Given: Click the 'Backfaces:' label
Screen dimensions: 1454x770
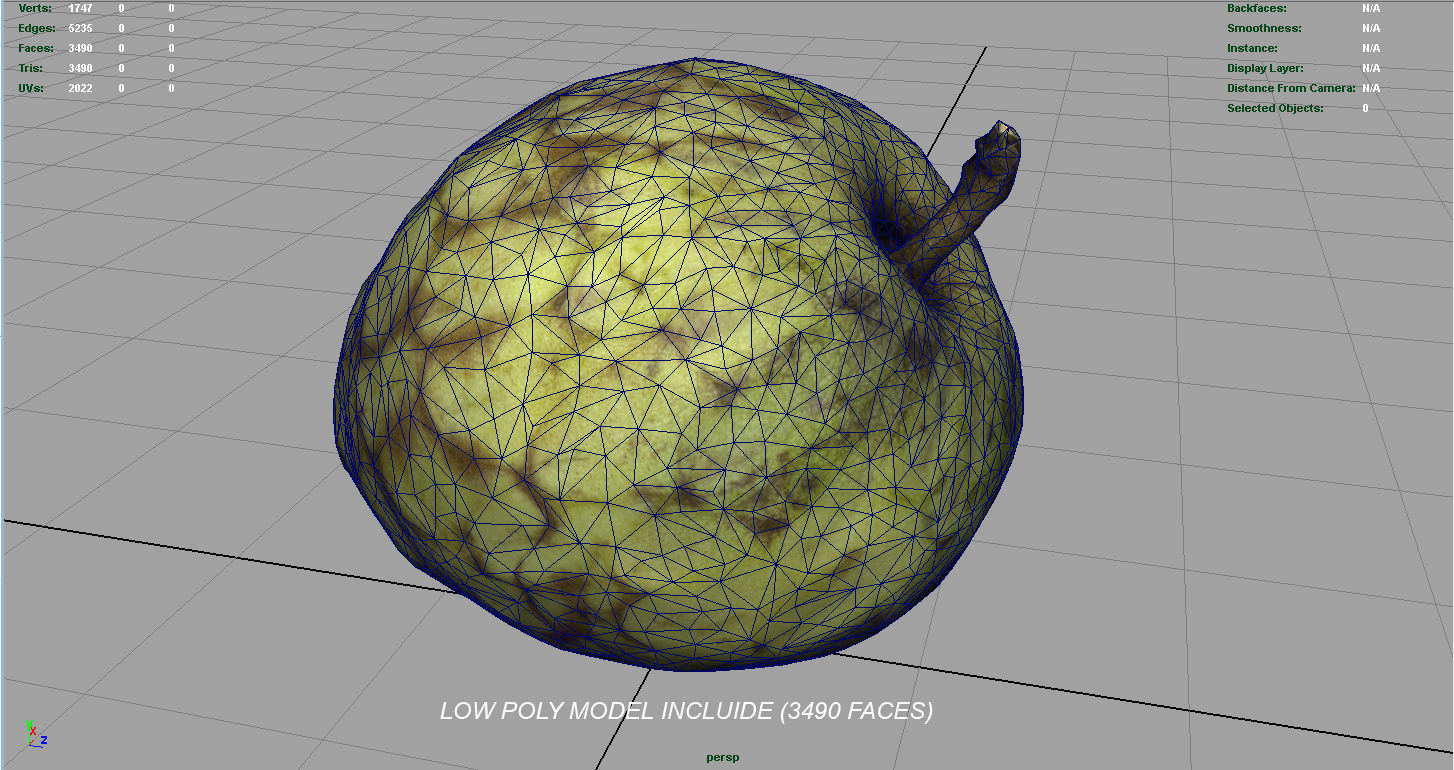Looking at the screenshot, I should [x=1257, y=8].
